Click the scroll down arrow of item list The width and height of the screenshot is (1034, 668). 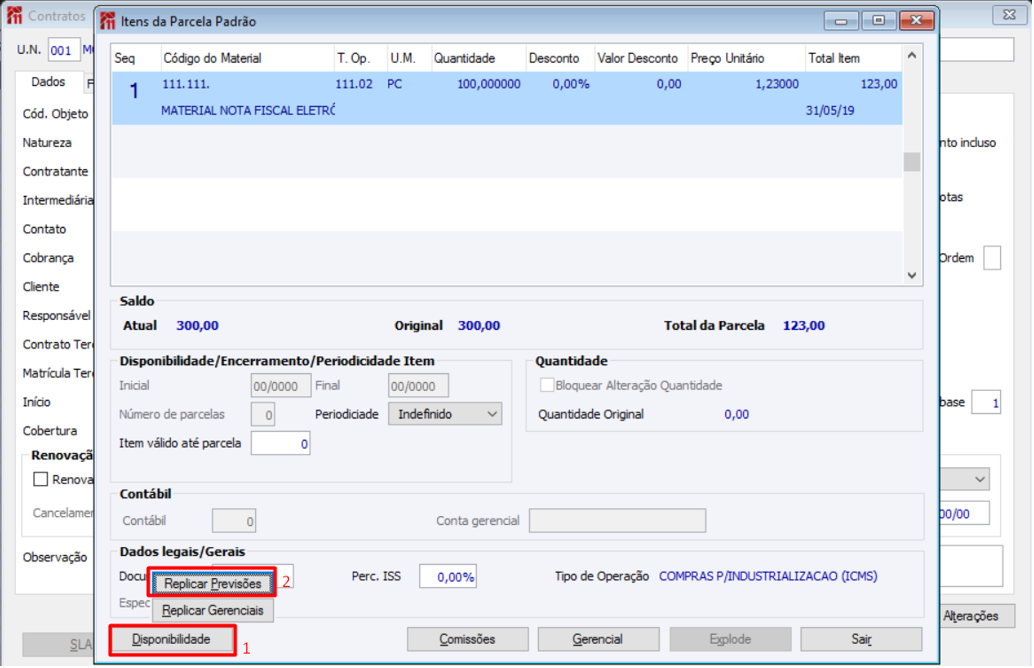tap(912, 276)
